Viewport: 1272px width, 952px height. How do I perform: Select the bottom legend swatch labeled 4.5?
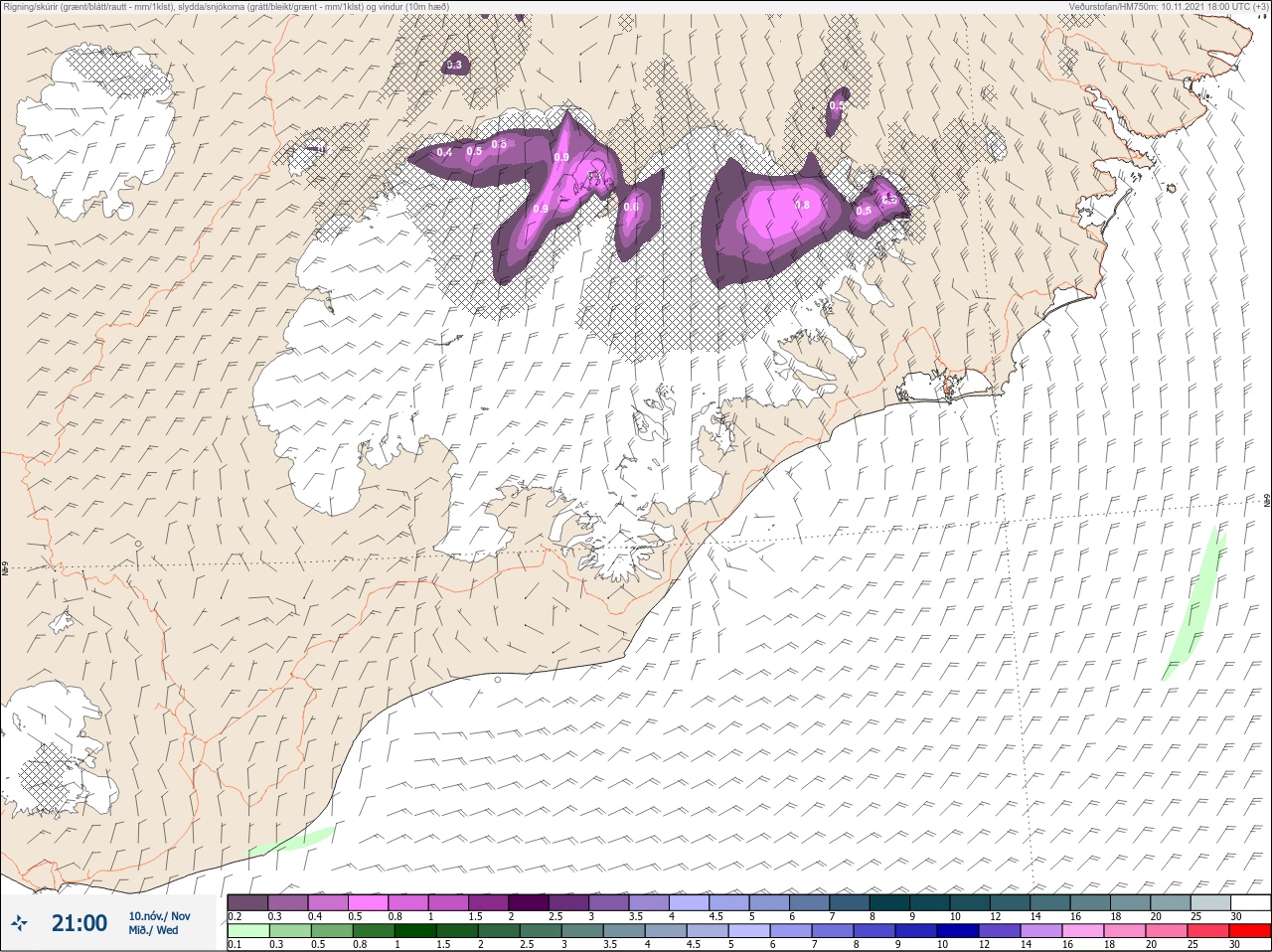[708, 931]
